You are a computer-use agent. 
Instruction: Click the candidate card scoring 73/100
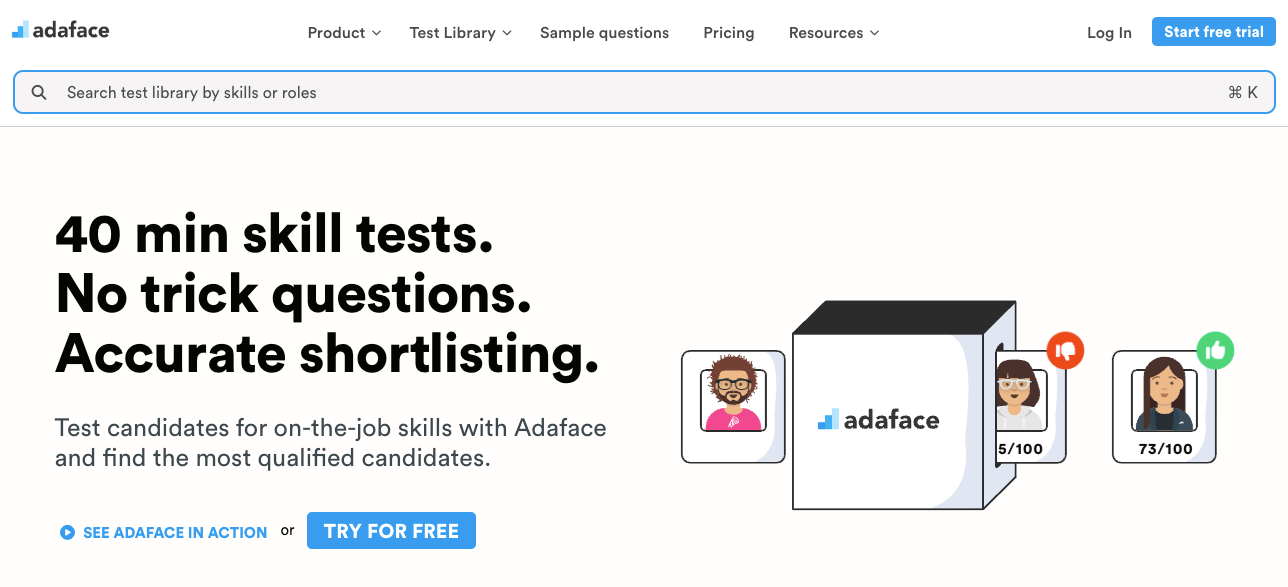(1164, 408)
